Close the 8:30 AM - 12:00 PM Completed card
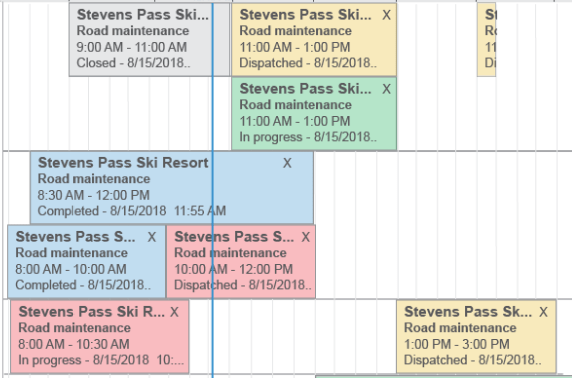 [x=287, y=163]
